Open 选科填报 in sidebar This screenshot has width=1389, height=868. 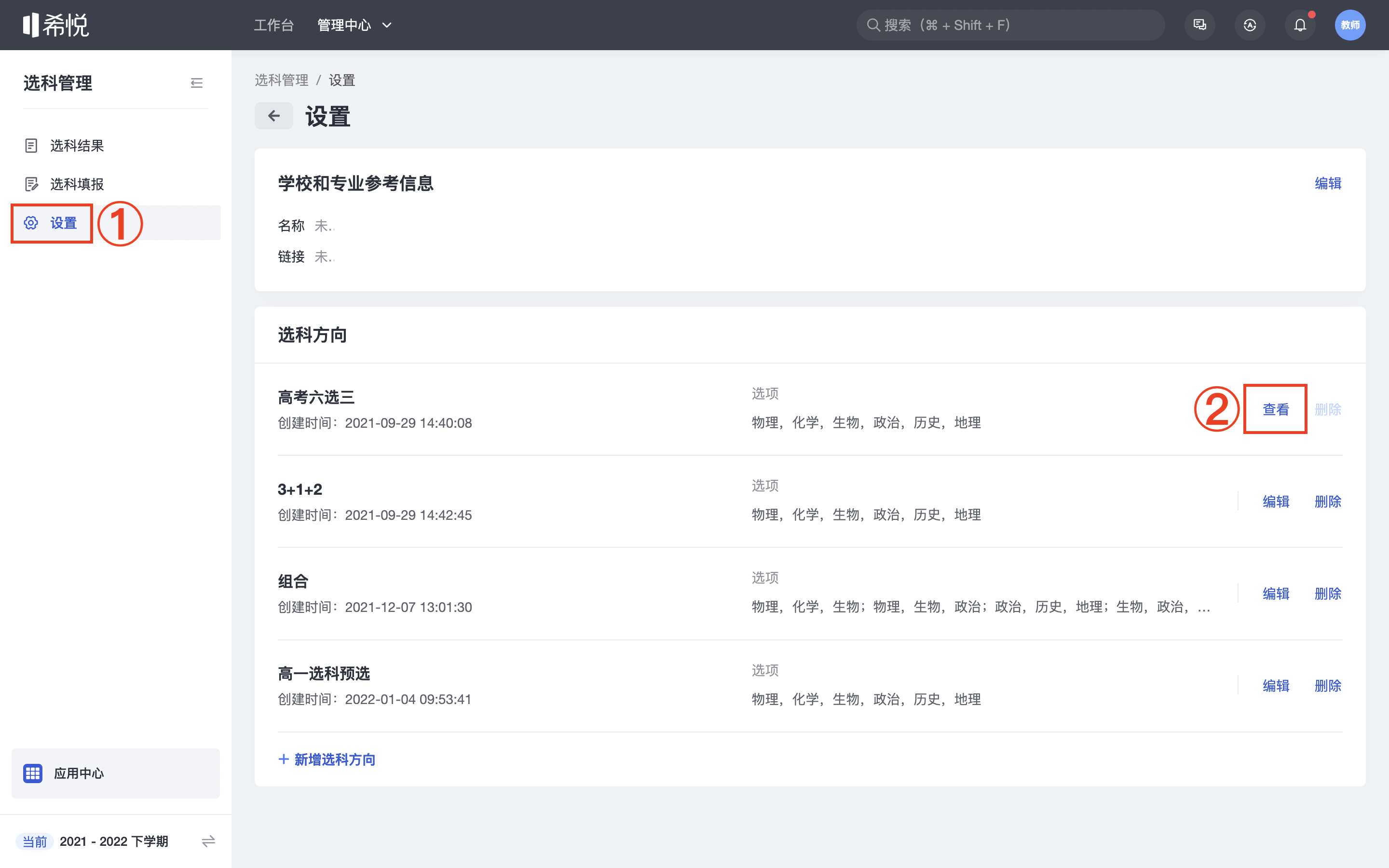115,184
